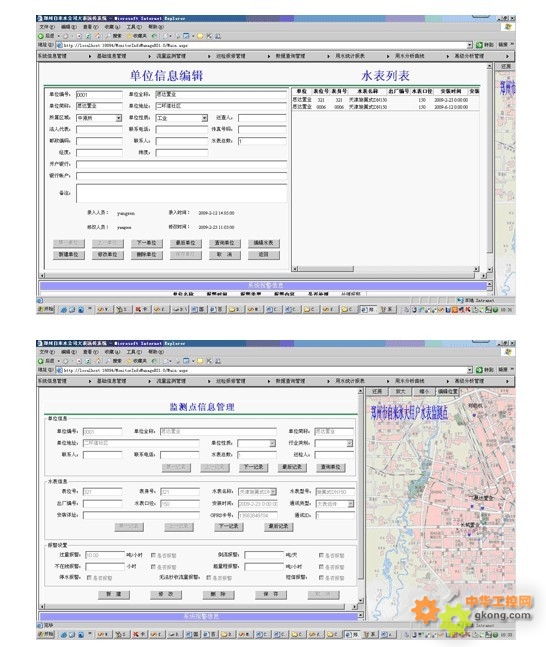Open 流量监测管理 menu in the upper window
The image size is (546, 647).
pos(171,56)
